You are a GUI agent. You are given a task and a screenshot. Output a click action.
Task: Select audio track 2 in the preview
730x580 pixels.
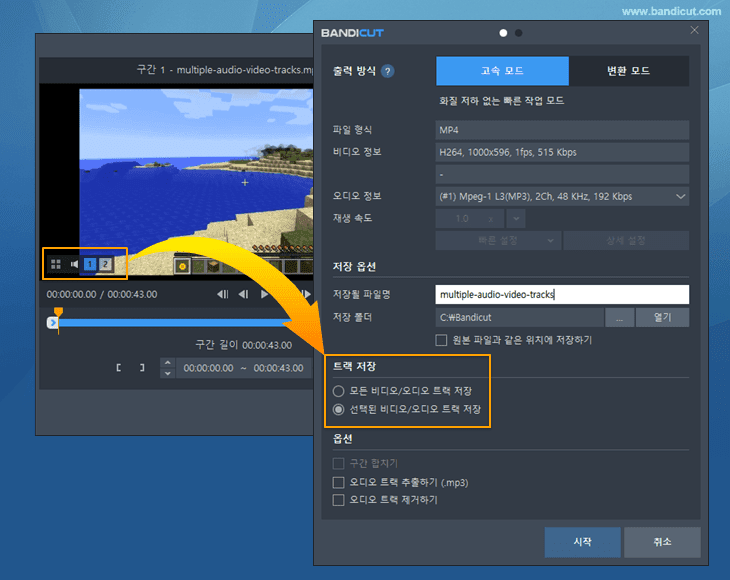(x=105, y=264)
